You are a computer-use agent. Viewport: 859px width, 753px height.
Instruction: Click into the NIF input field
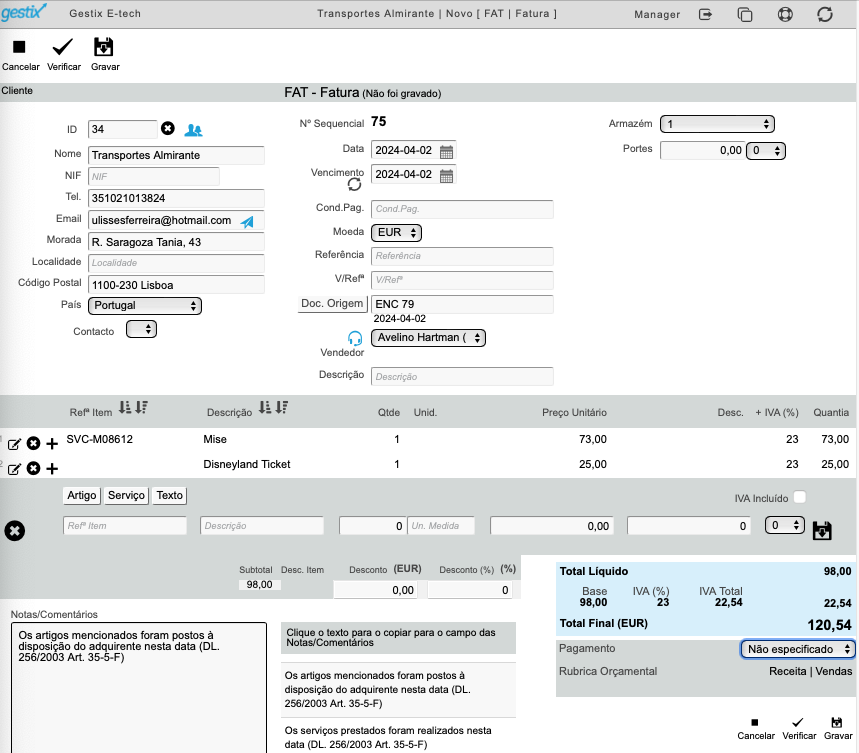[153, 177]
